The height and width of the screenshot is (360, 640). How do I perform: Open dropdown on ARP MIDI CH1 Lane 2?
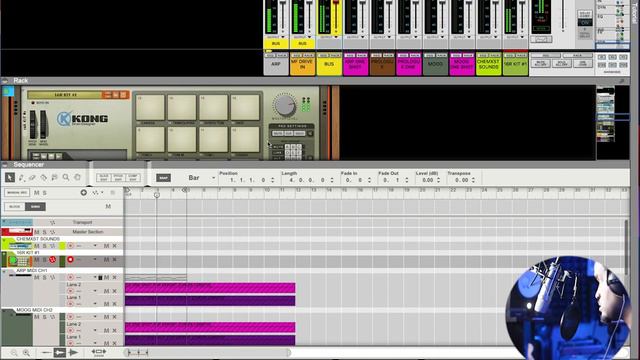[95, 291]
